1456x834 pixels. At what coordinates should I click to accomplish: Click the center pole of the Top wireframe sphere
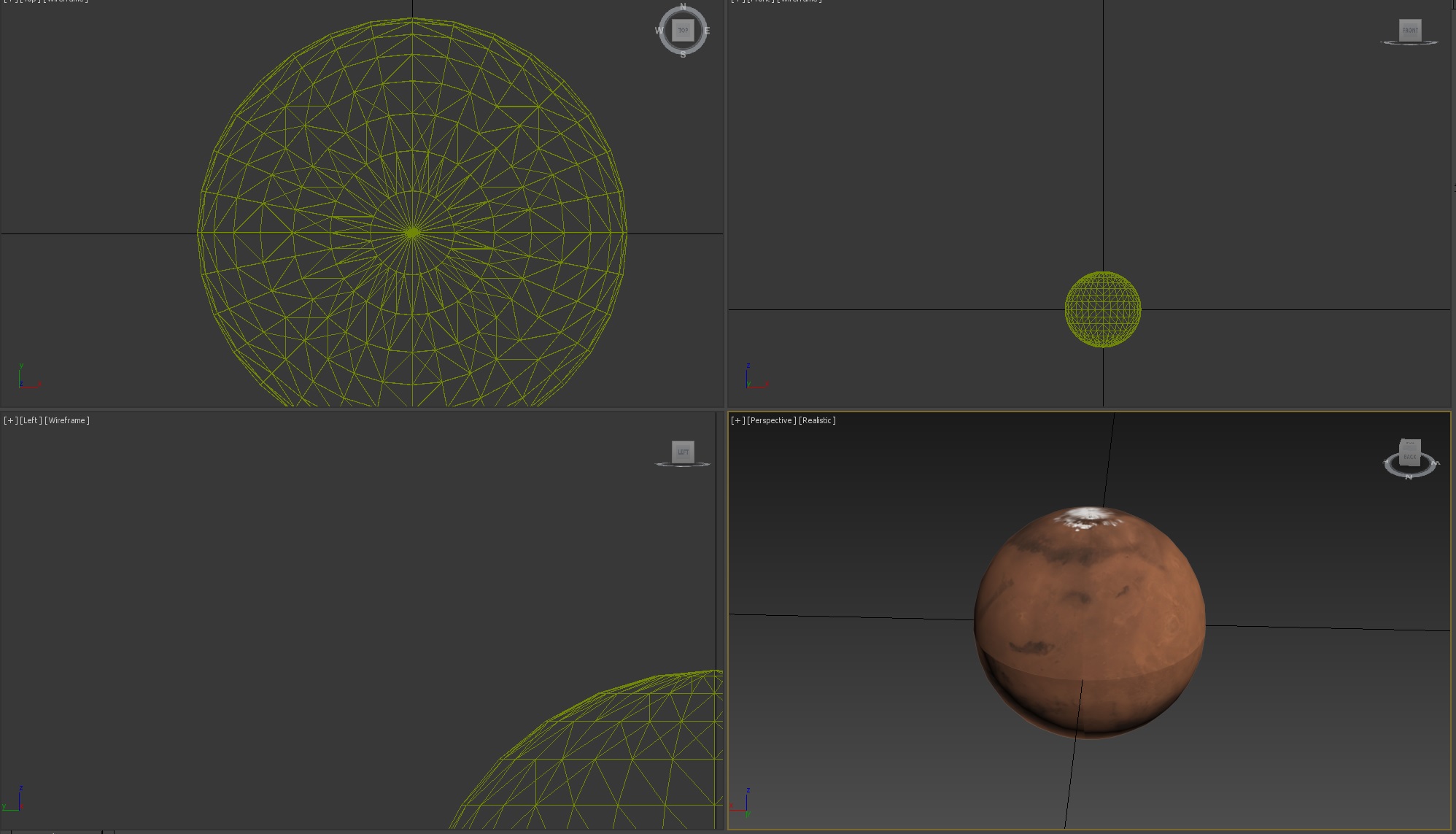(x=412, y=233)
